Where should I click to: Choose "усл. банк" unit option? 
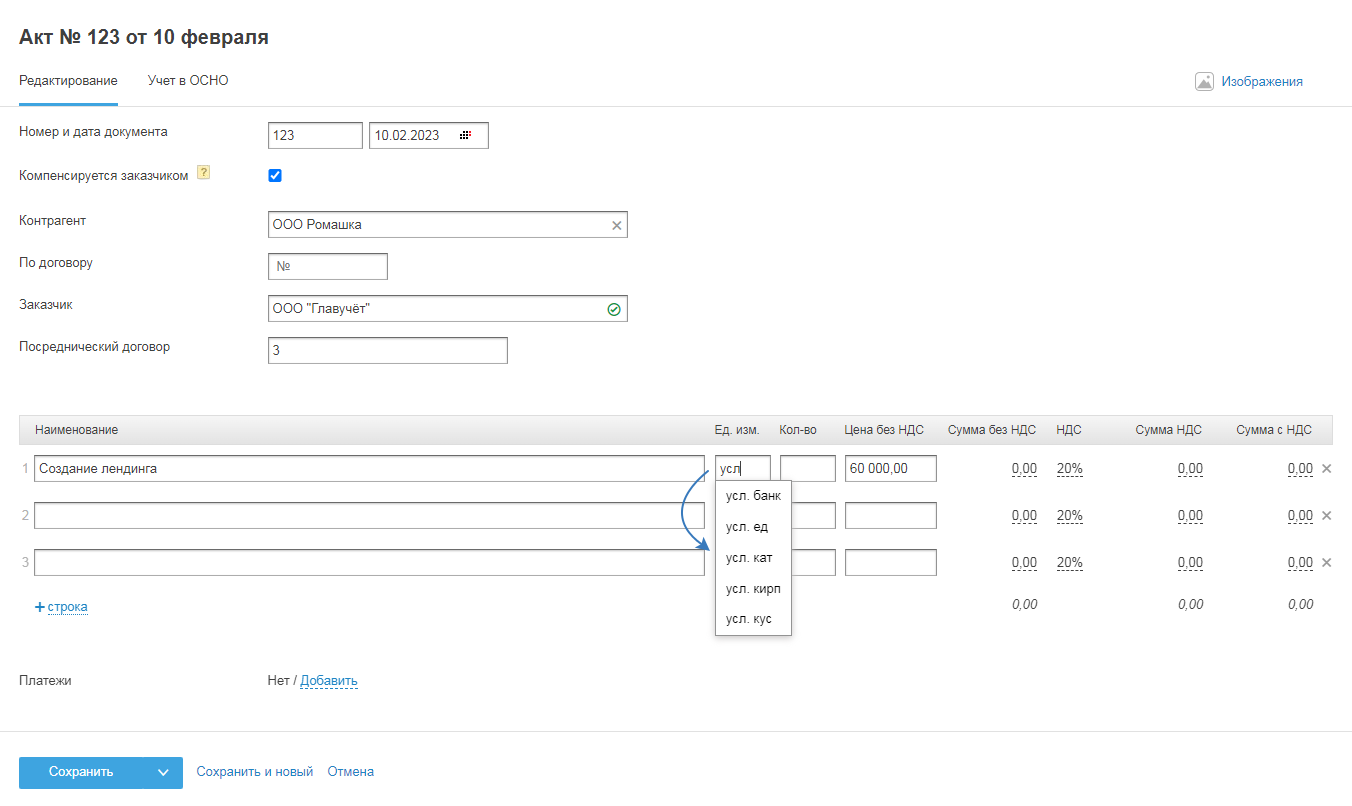click(753, 496)
